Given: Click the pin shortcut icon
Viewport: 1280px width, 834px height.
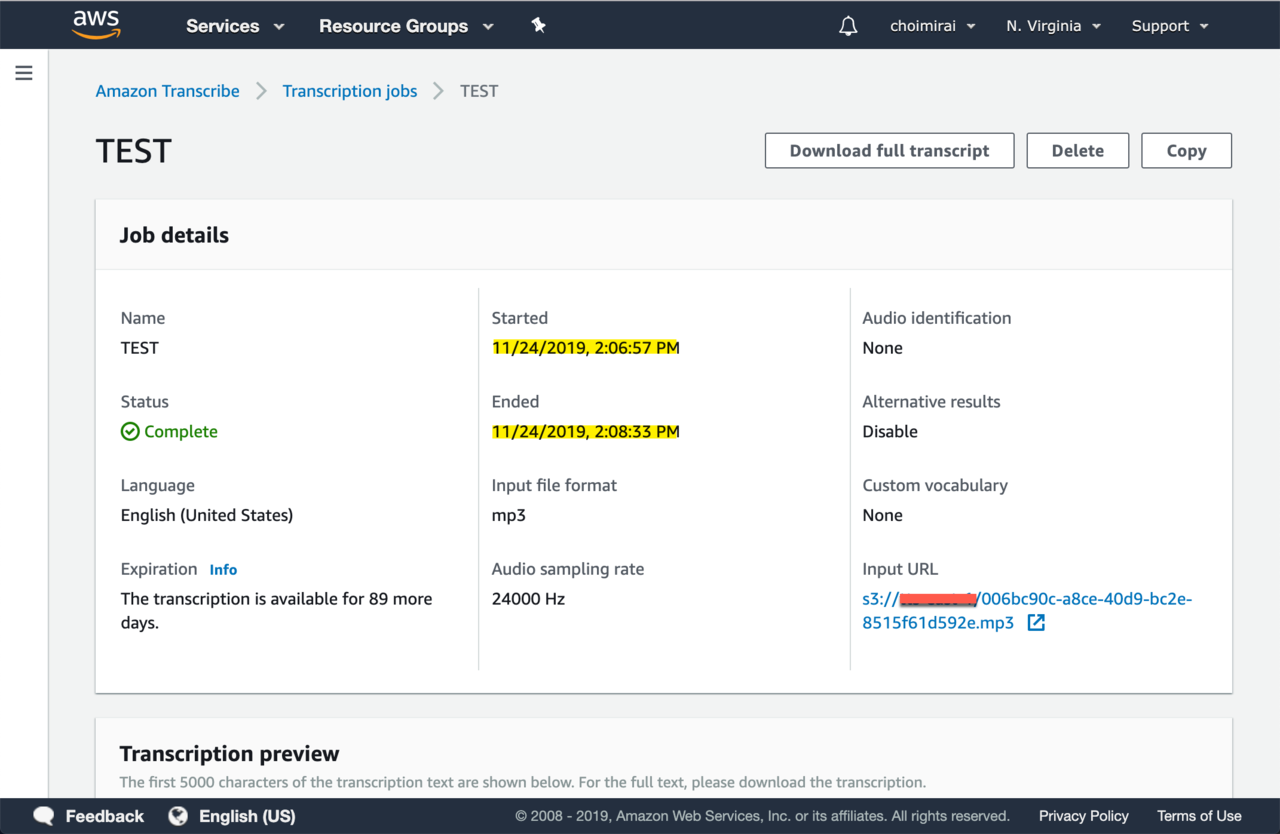Looking at the screenshot, I should 538,26.
